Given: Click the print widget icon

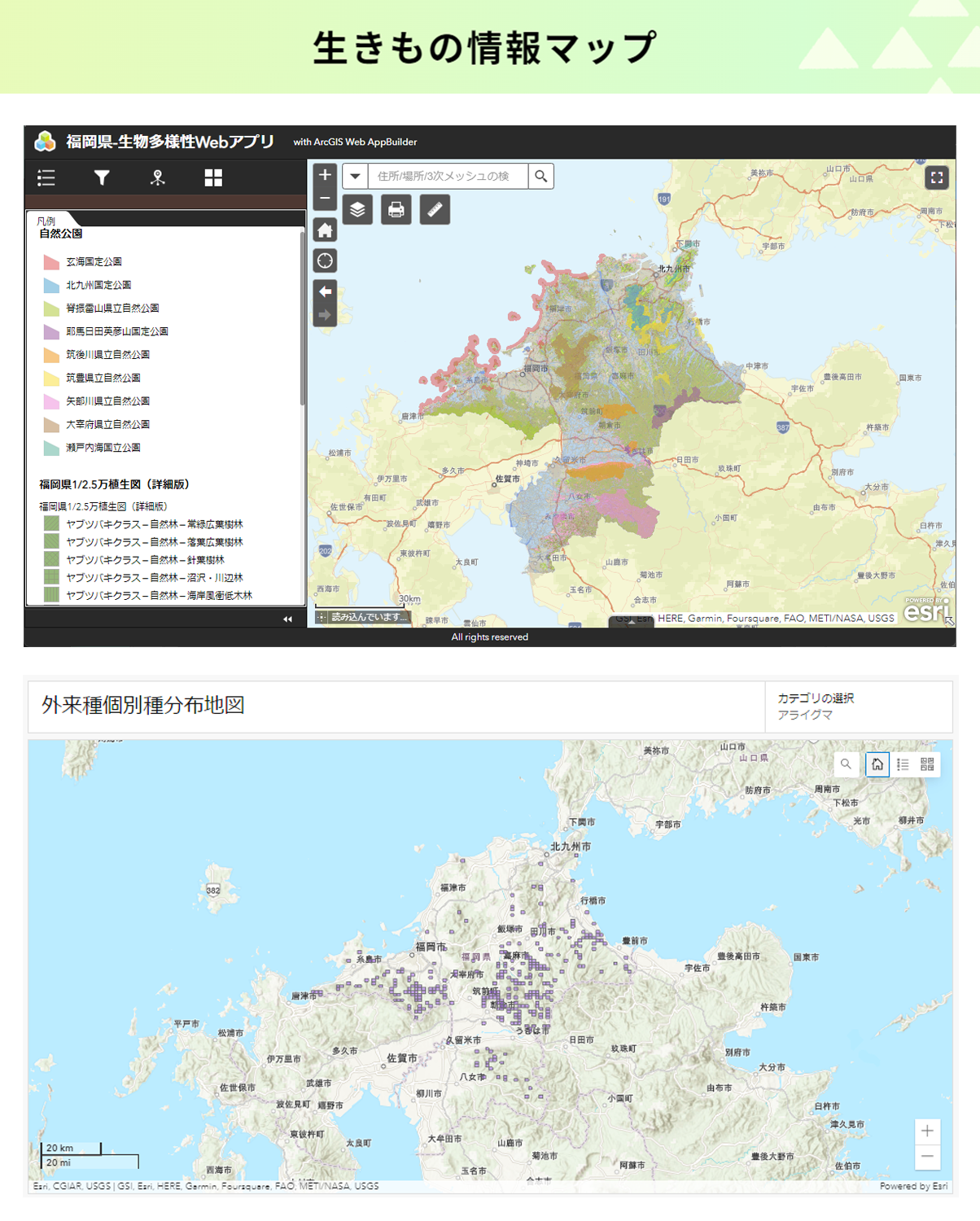Looking at the screenshot, I should coord(396,210).
